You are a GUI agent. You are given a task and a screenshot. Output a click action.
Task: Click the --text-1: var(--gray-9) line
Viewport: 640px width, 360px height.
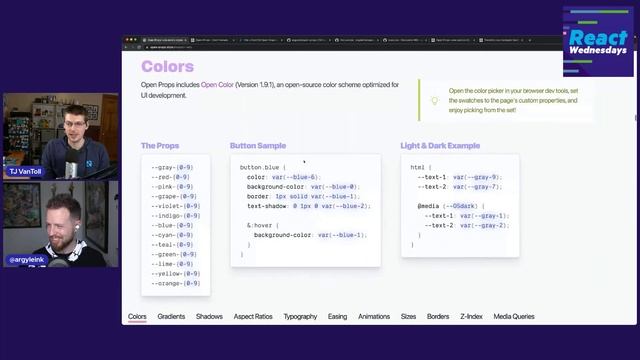point(460,177)
